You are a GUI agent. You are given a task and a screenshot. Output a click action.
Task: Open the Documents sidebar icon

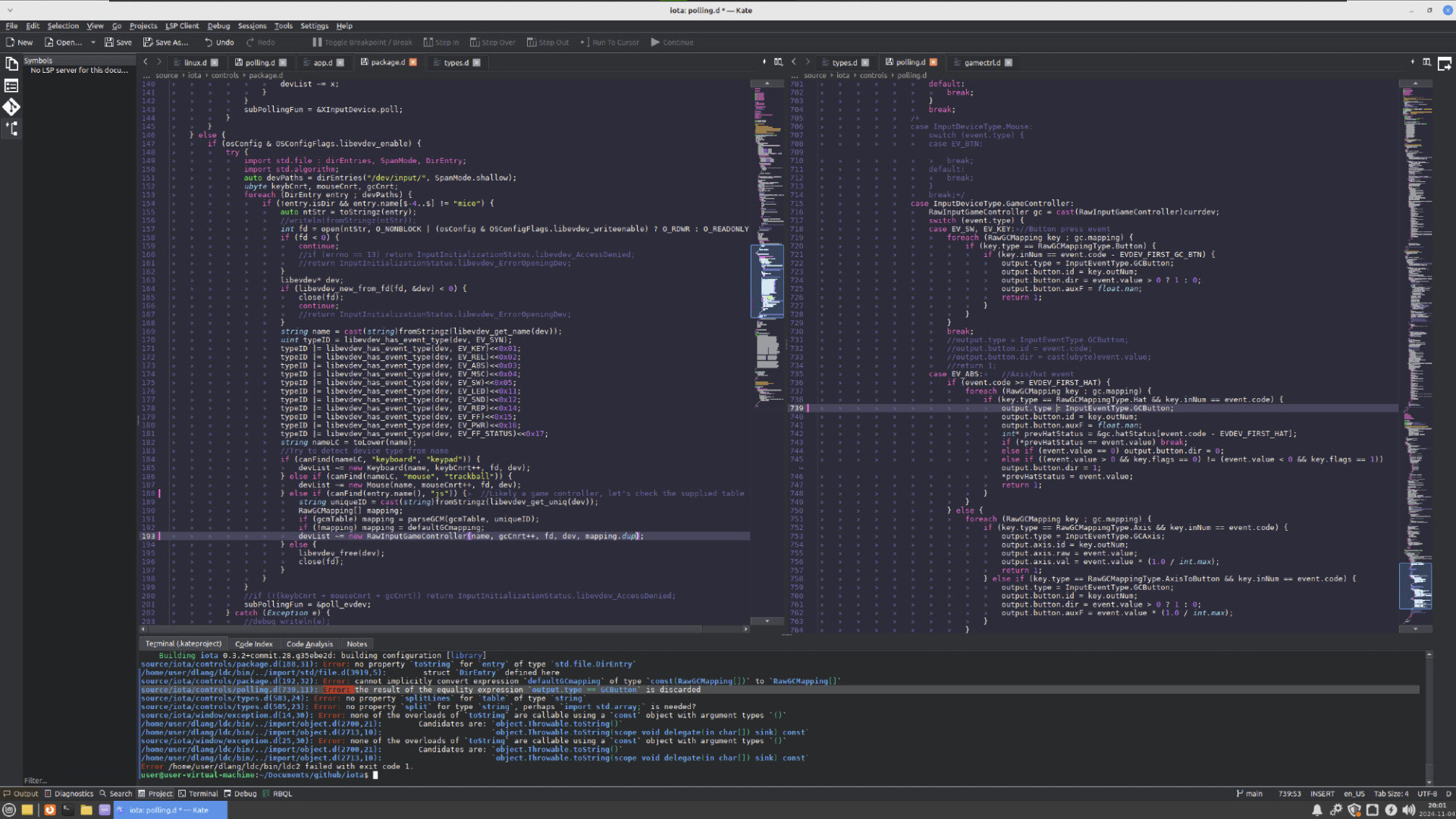tap(11, 64)
